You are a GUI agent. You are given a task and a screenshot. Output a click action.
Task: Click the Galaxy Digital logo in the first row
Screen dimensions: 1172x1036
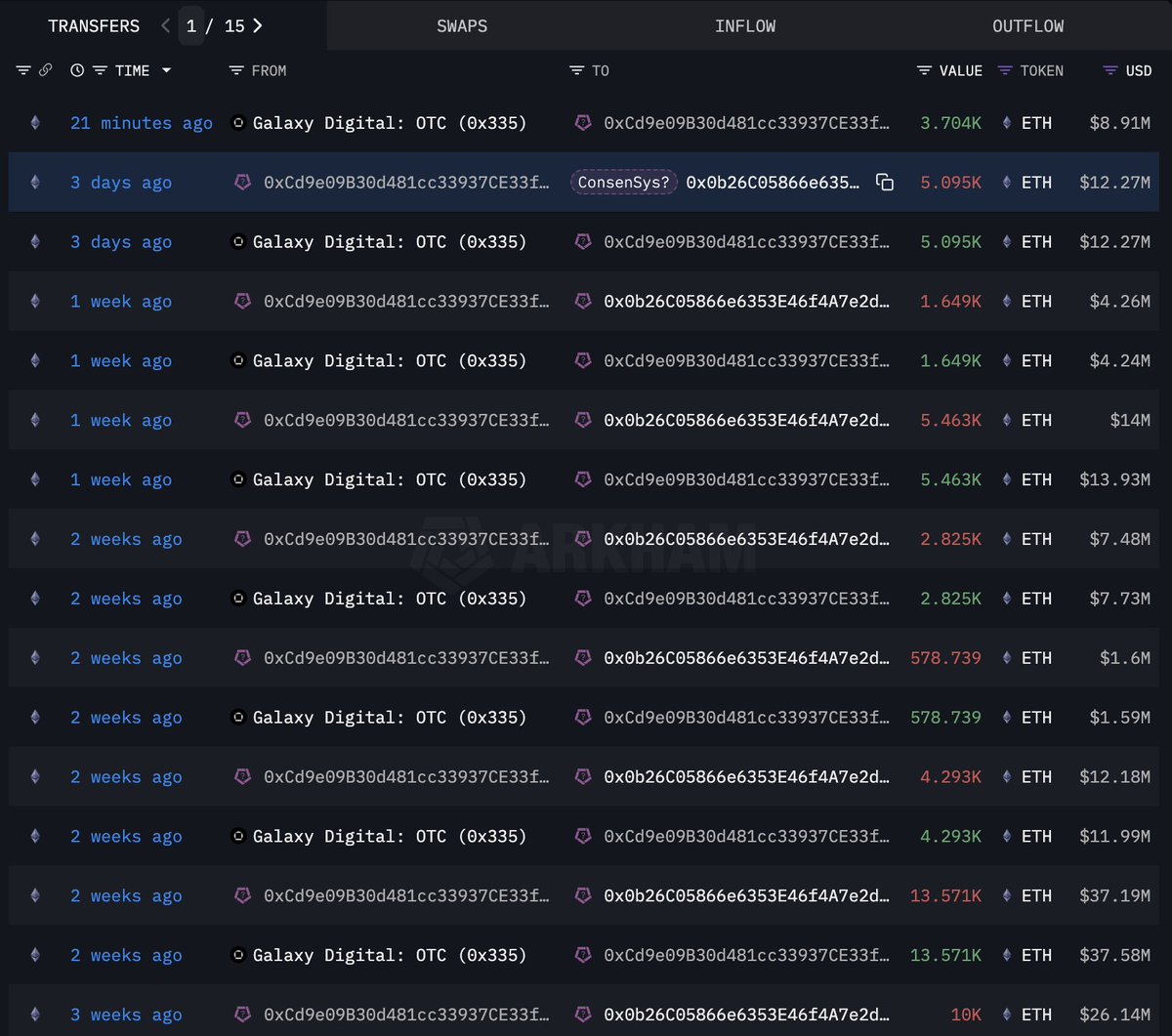[237, 123]
